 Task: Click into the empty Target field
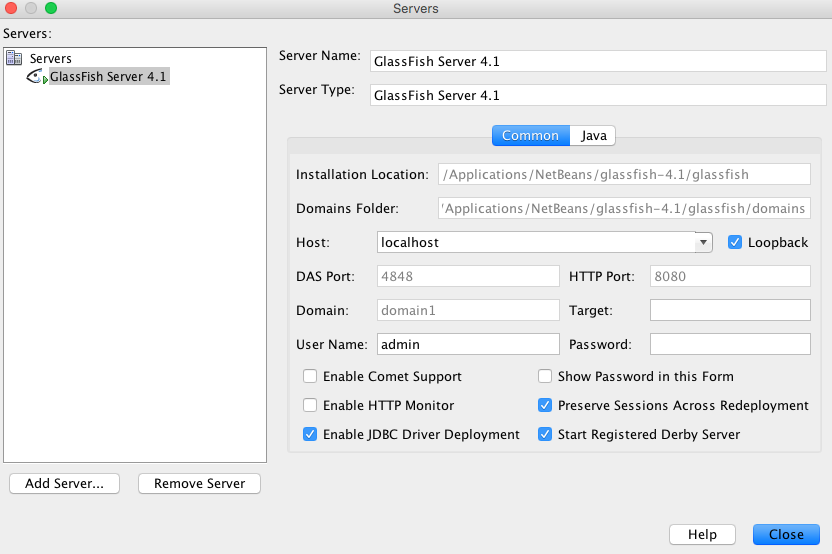tap(730, 310)
